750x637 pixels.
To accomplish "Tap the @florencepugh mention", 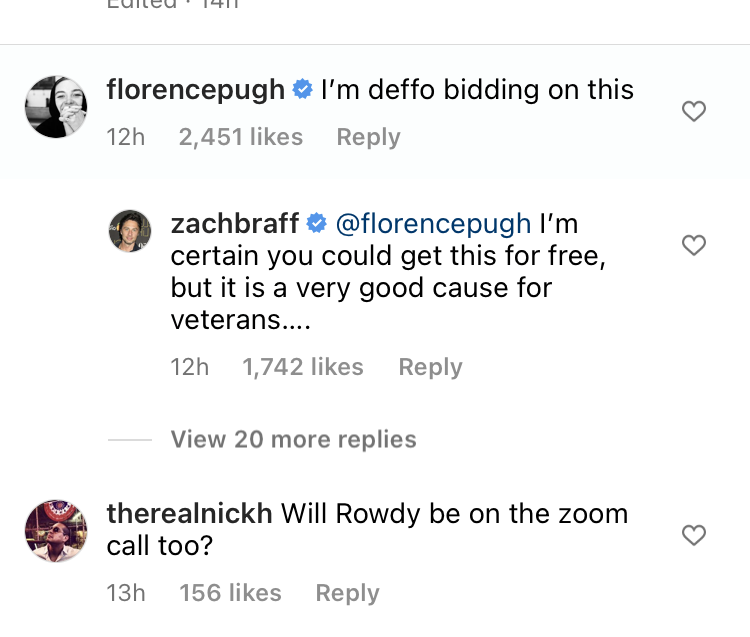I will (431, 223).
